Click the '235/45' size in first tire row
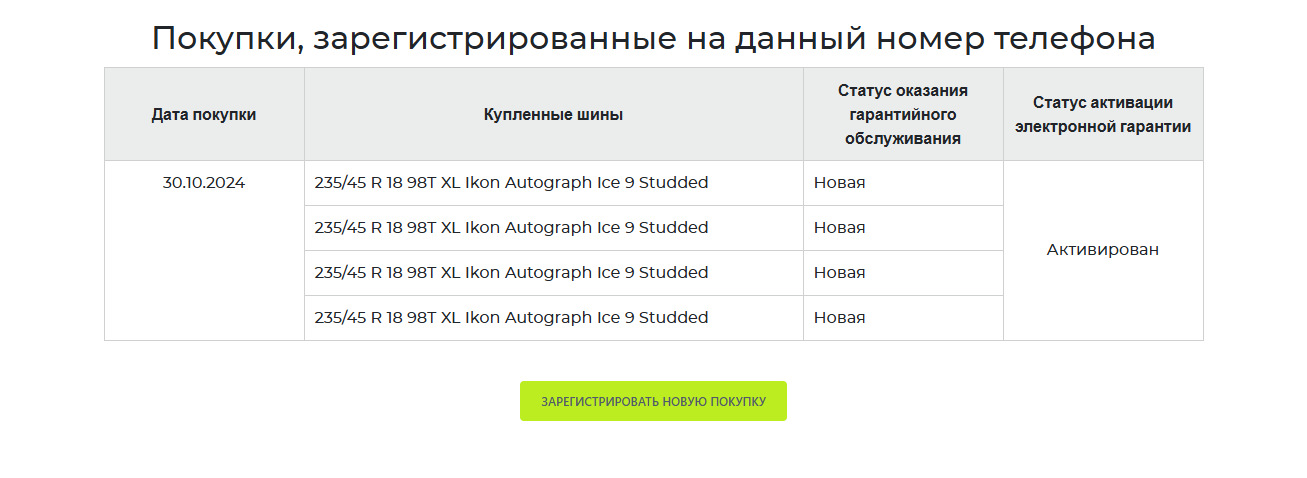The image size is (1307, 478). coord(339,183)
